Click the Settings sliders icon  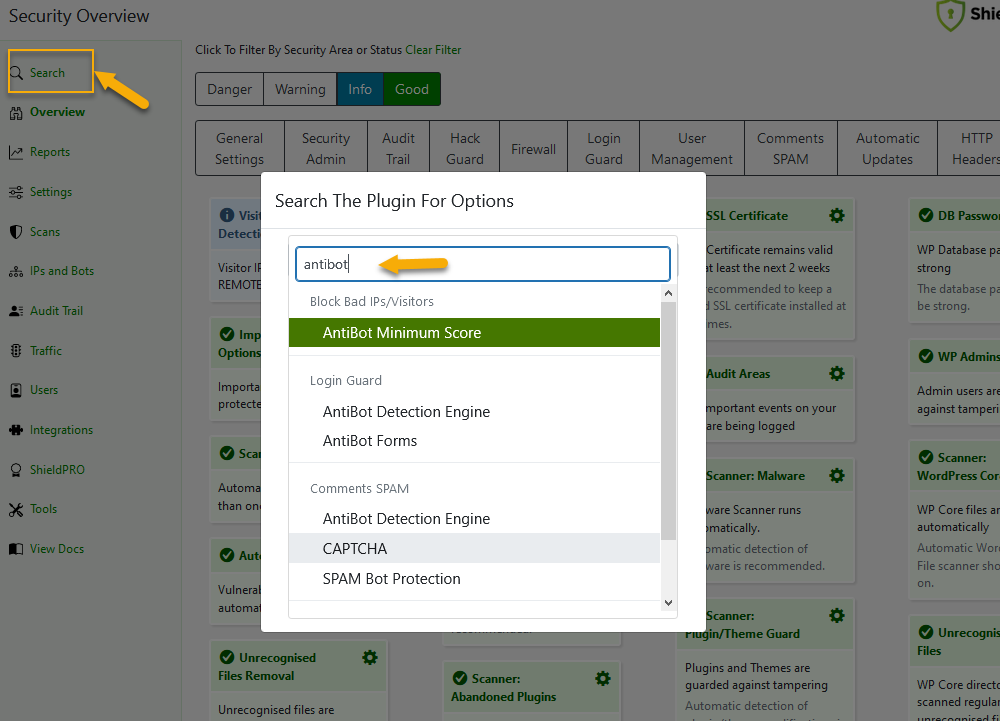point(16,192)
